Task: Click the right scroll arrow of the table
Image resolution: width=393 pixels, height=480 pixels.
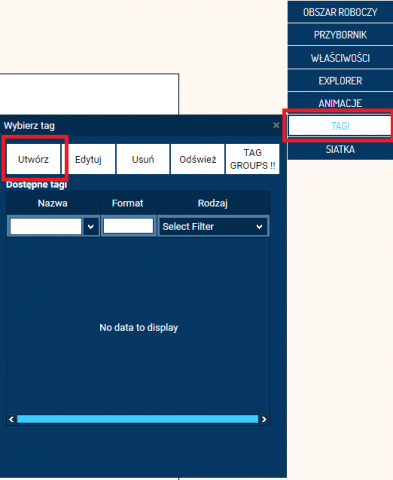Action: pos(264,419)
